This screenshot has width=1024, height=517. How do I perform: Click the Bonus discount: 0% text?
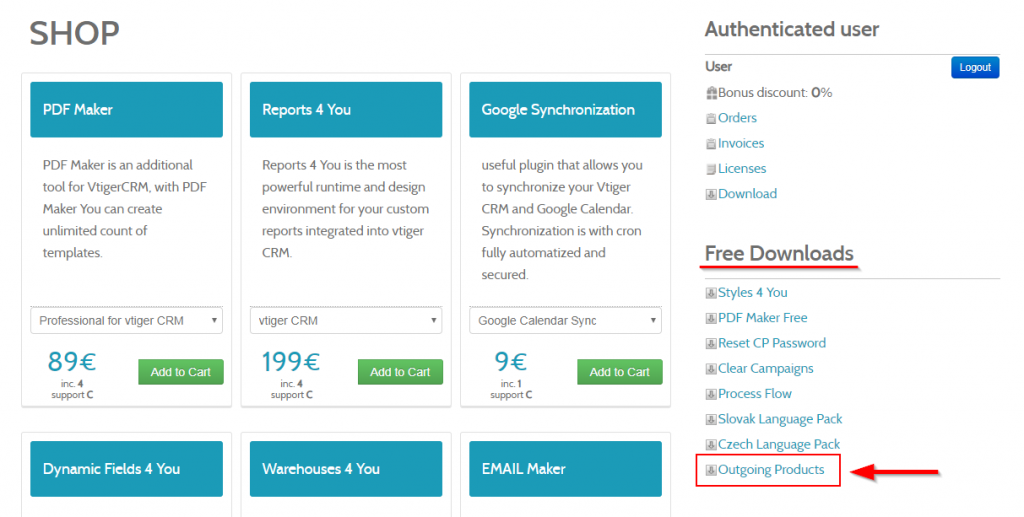(775, 93)
